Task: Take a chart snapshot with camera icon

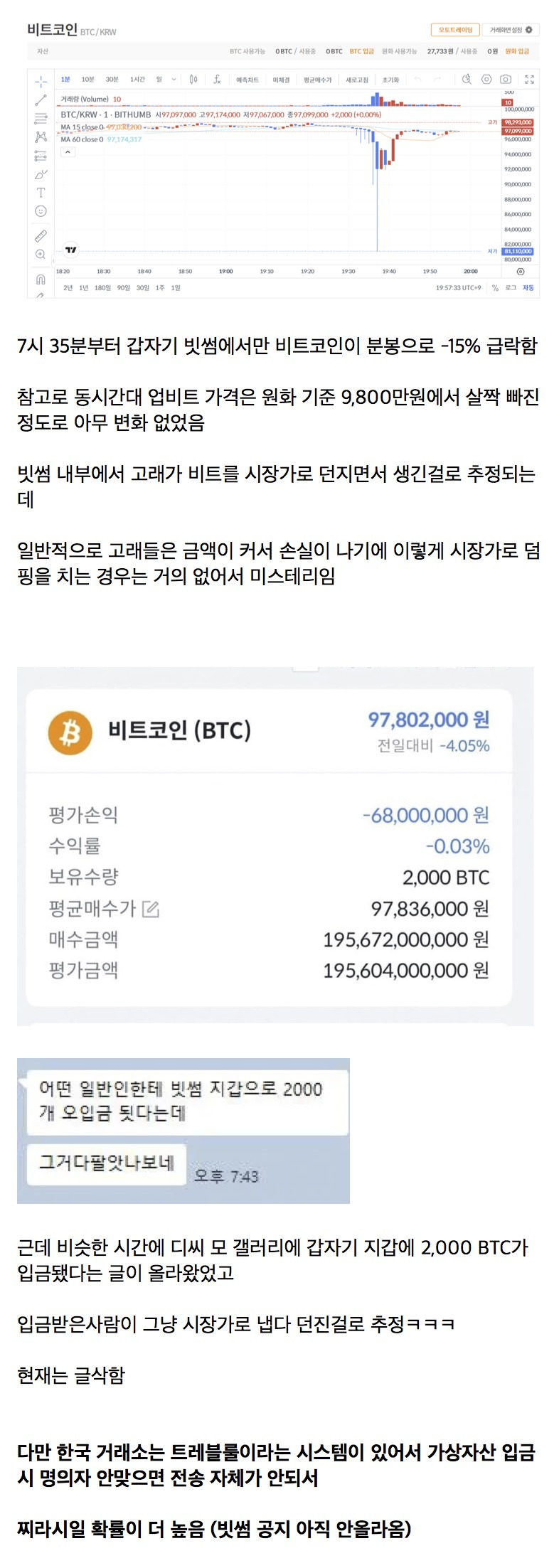Action: click(506, 80)
